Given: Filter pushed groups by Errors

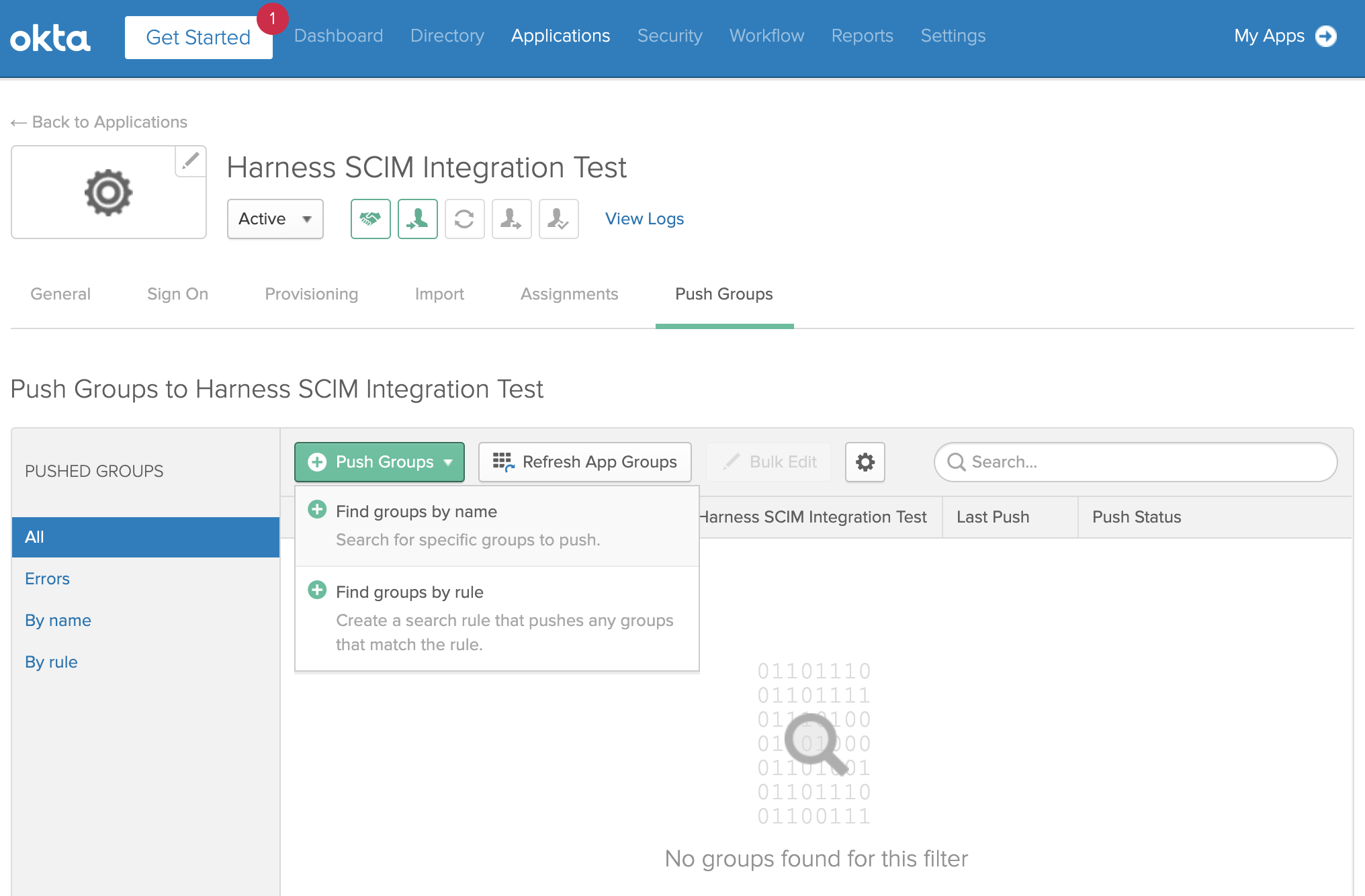Looking at the screenshot, I should click(x=47, y=579).
